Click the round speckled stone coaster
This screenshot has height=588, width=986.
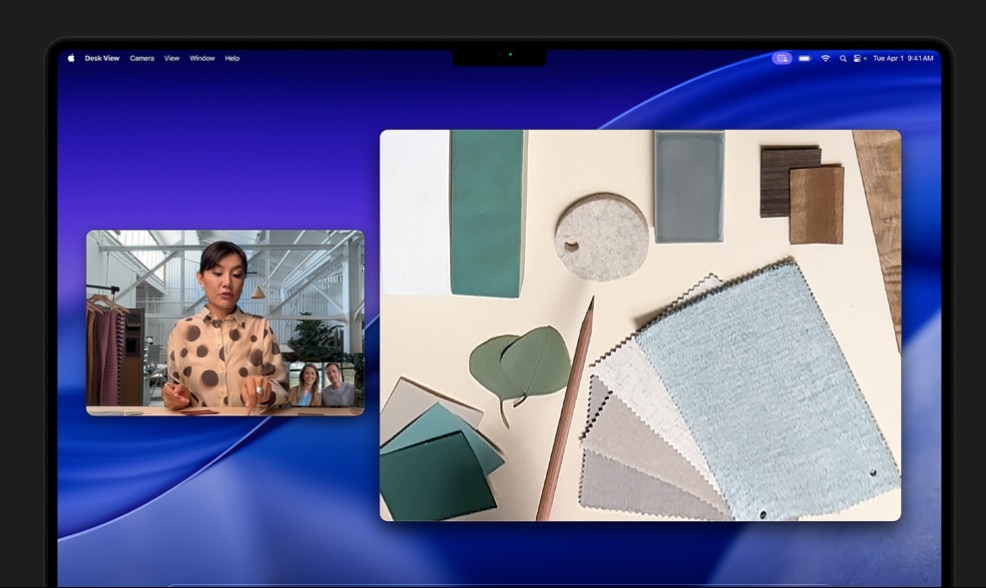coord(601,237)
